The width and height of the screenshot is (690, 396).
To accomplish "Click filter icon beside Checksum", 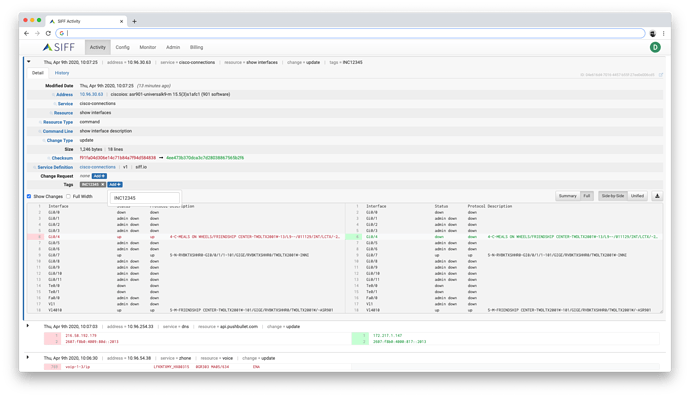I will [x=48, y=158].
